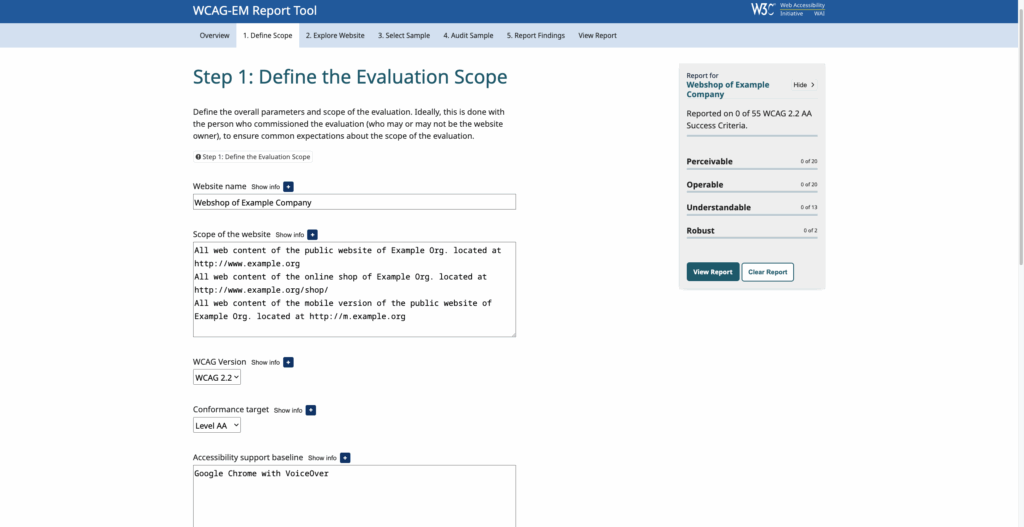Viewport: 1024px width, 527px height.
Task: Open the WCAG Version dropdown
Action: (217, 377)
